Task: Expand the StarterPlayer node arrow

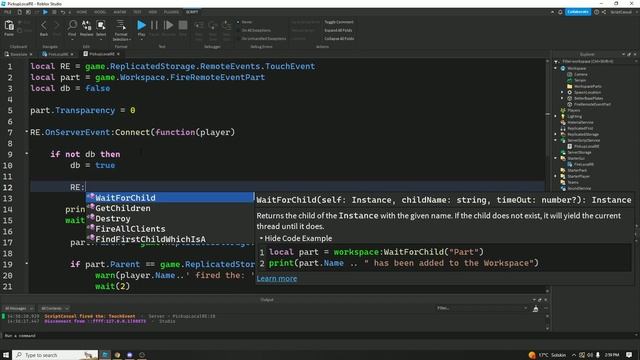Action: click(x=556, y=176)
